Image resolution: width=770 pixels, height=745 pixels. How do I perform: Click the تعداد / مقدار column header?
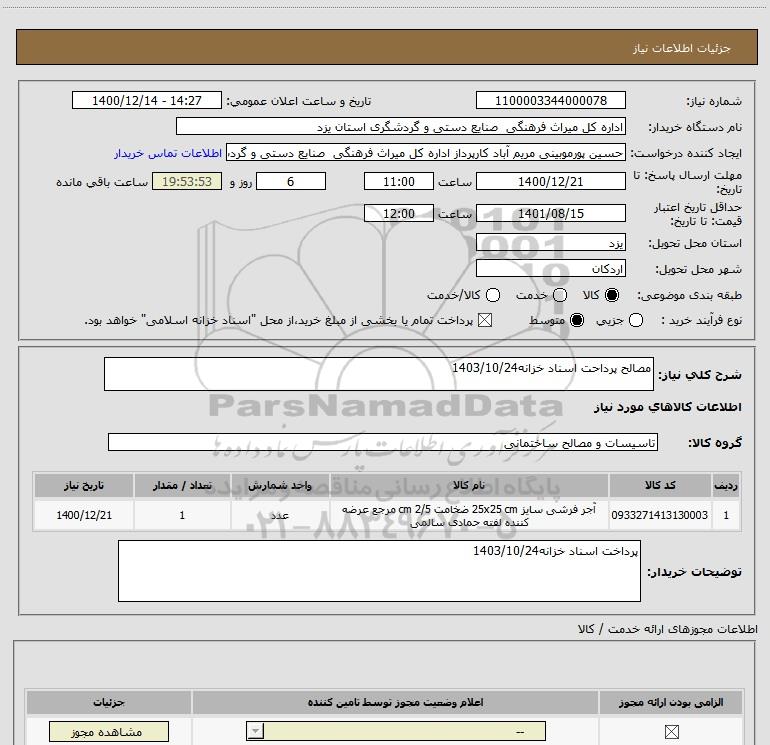click(182, 486)
